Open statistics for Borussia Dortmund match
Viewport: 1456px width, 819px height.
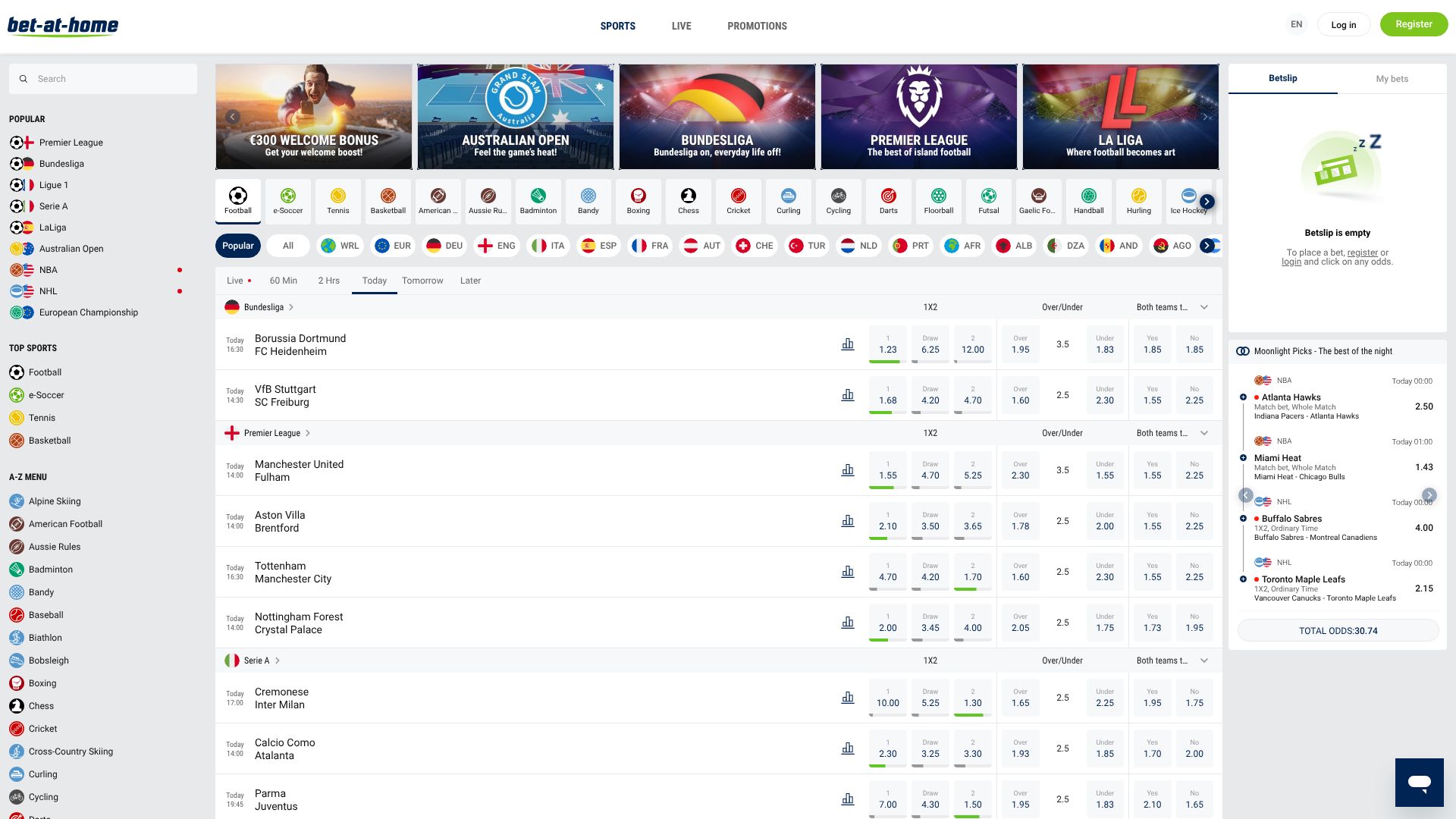pos(848,344)
